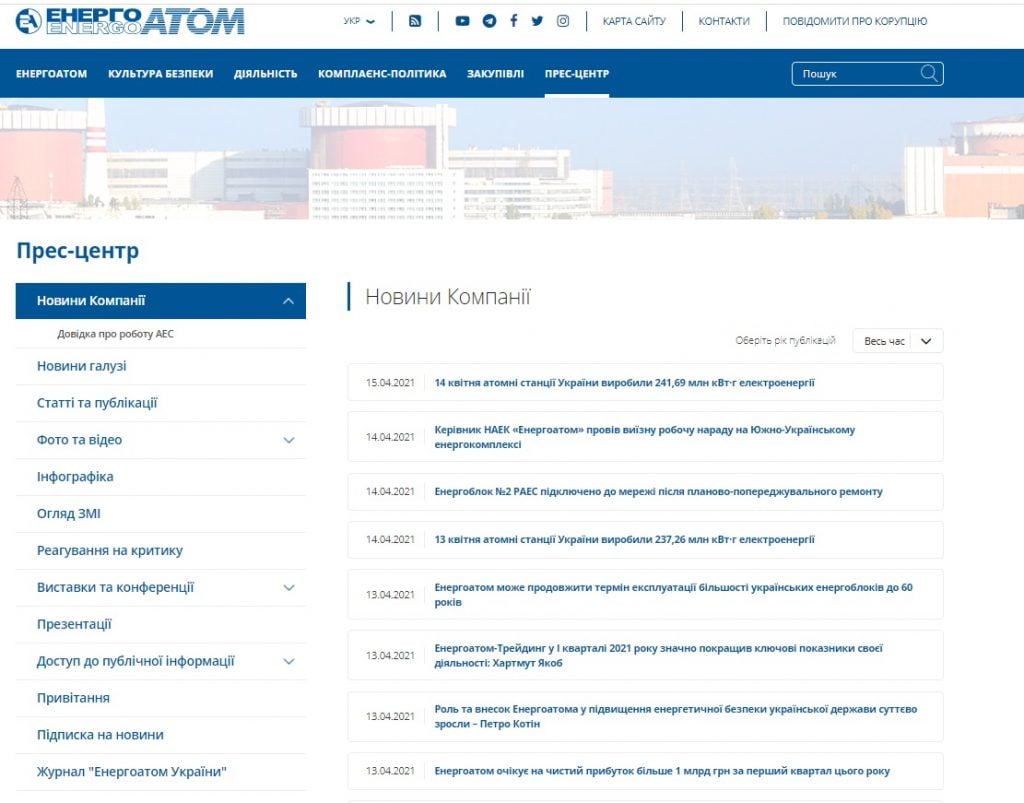Click the search magnifier icon
The width and height of the screenshot is (1024, 803).
pos(929,73)
